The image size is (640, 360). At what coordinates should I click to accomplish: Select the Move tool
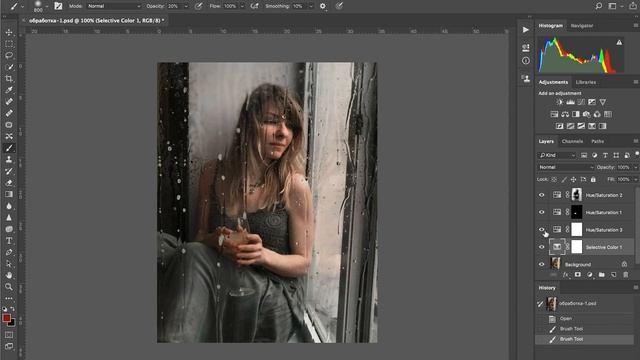9,32
